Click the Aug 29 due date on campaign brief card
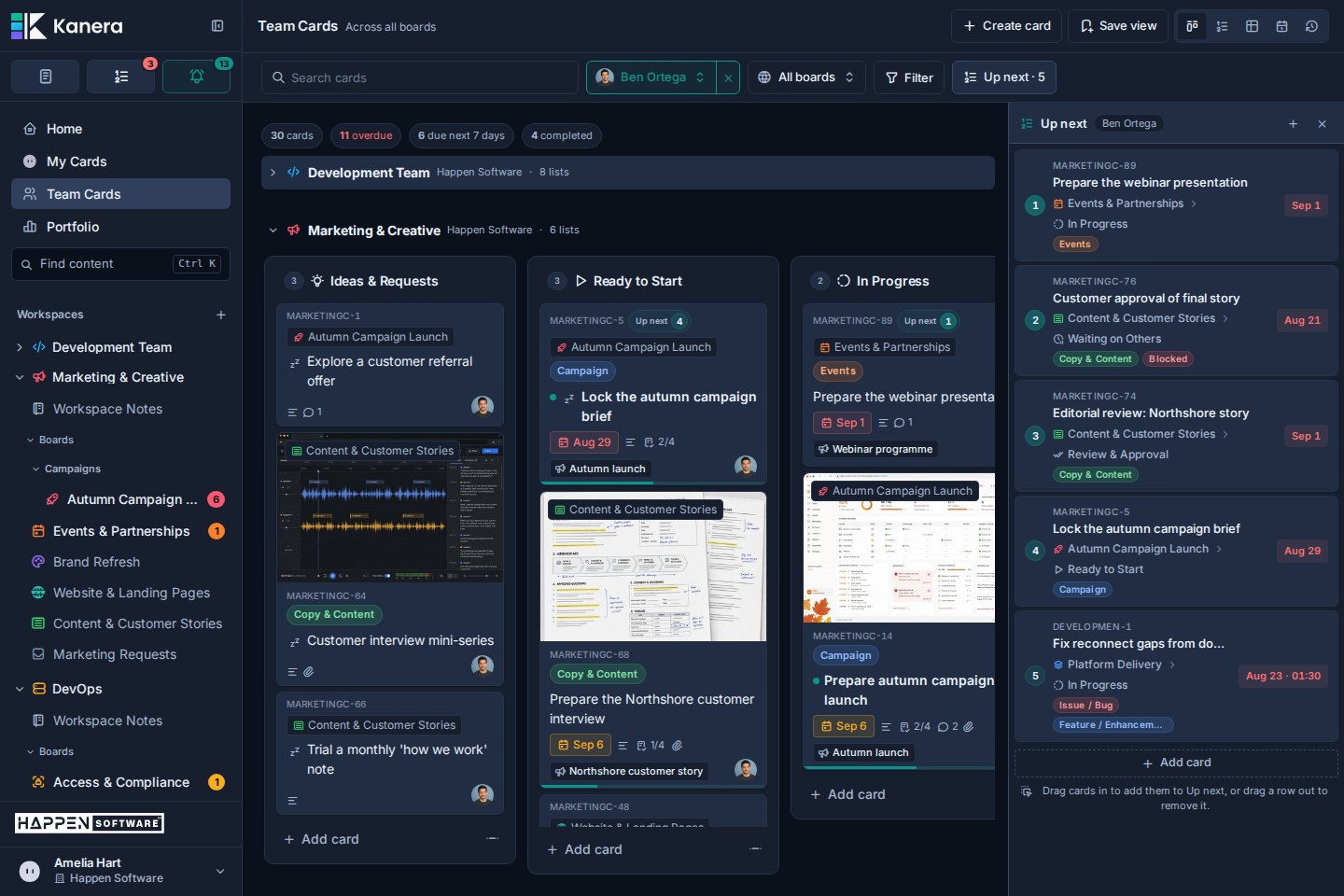The height and width of the screenshot is (896, 1344). [x=584, y=442]
